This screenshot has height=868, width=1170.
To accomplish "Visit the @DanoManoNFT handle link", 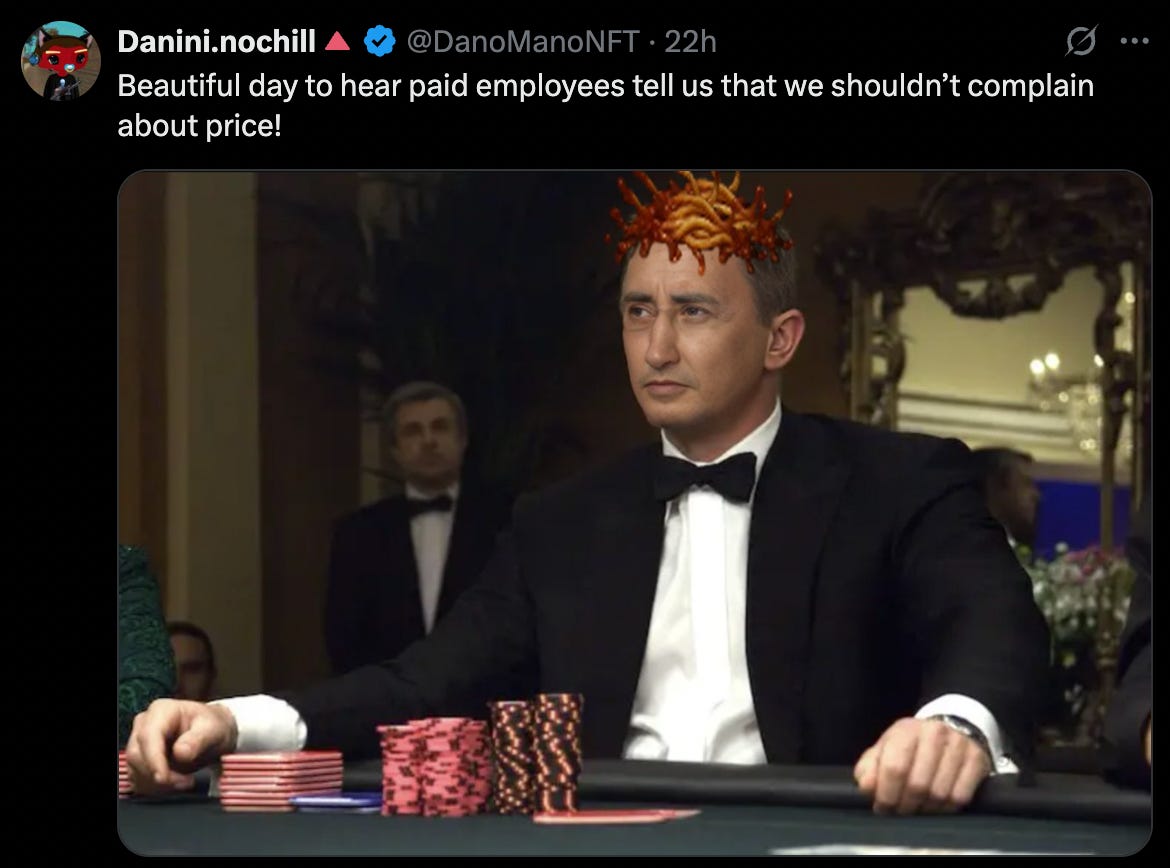I will (522, 41).
